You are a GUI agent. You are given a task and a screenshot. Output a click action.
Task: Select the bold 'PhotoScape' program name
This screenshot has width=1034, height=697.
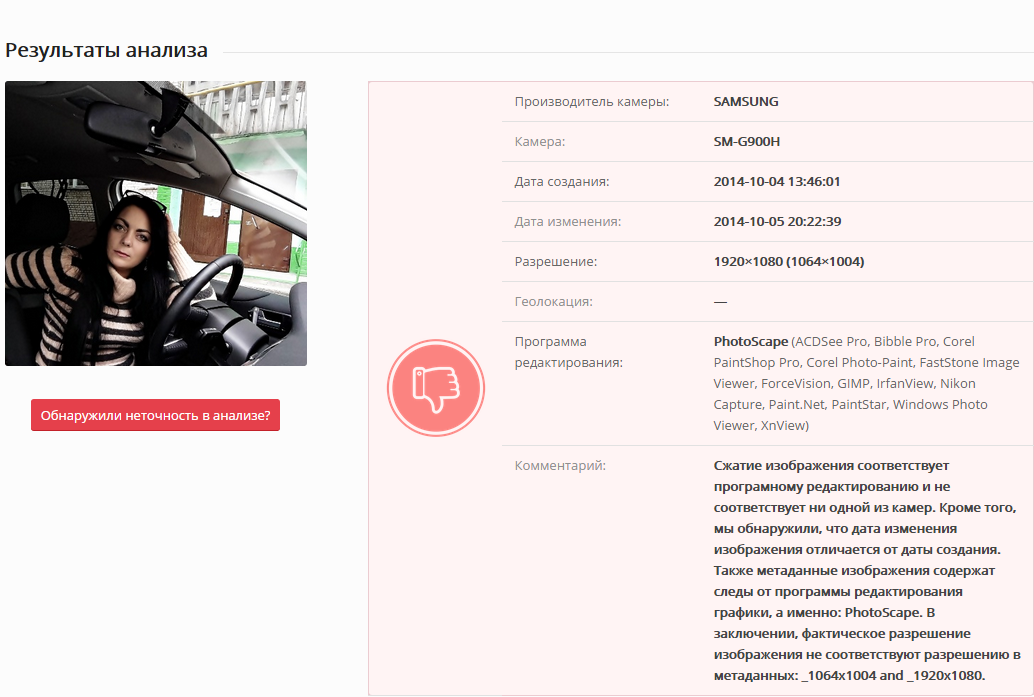click(x=750, y=342)
